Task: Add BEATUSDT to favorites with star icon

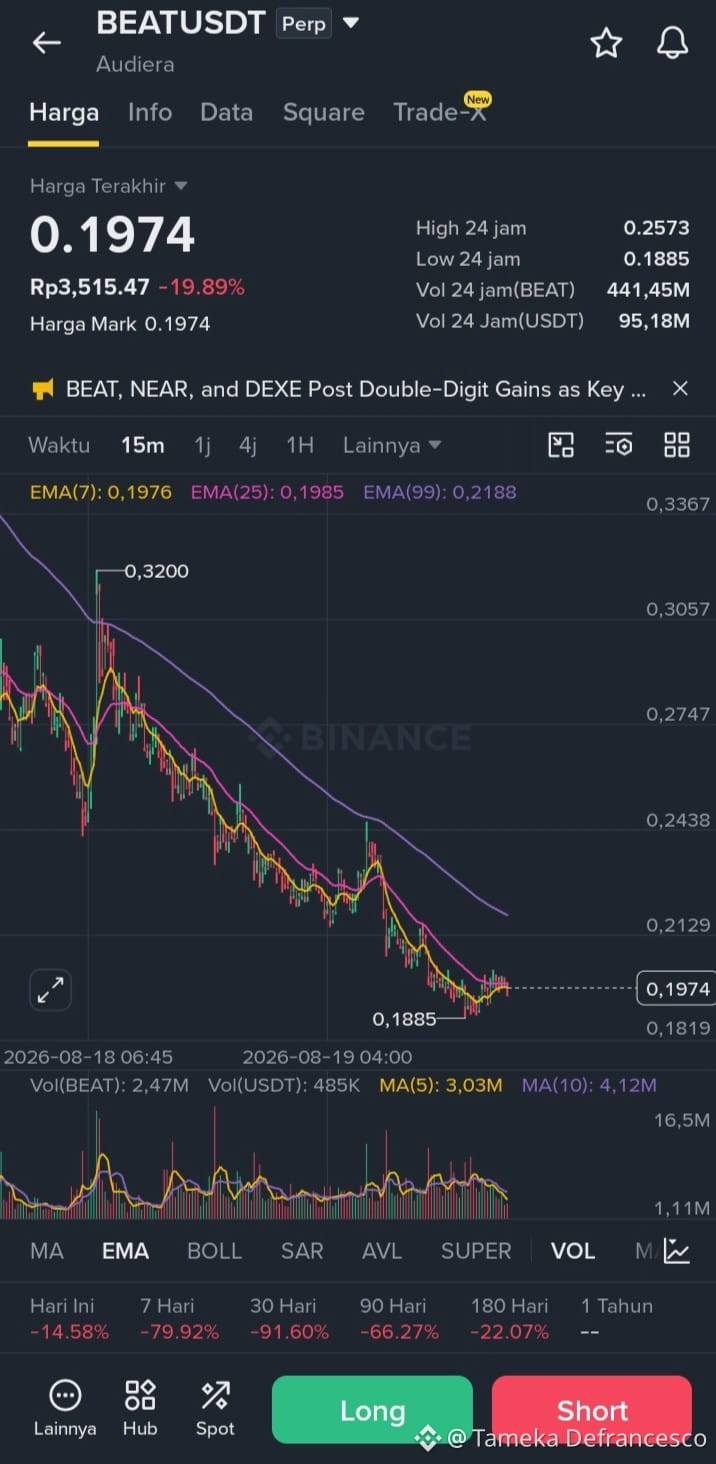Action: tap(606, 43)
